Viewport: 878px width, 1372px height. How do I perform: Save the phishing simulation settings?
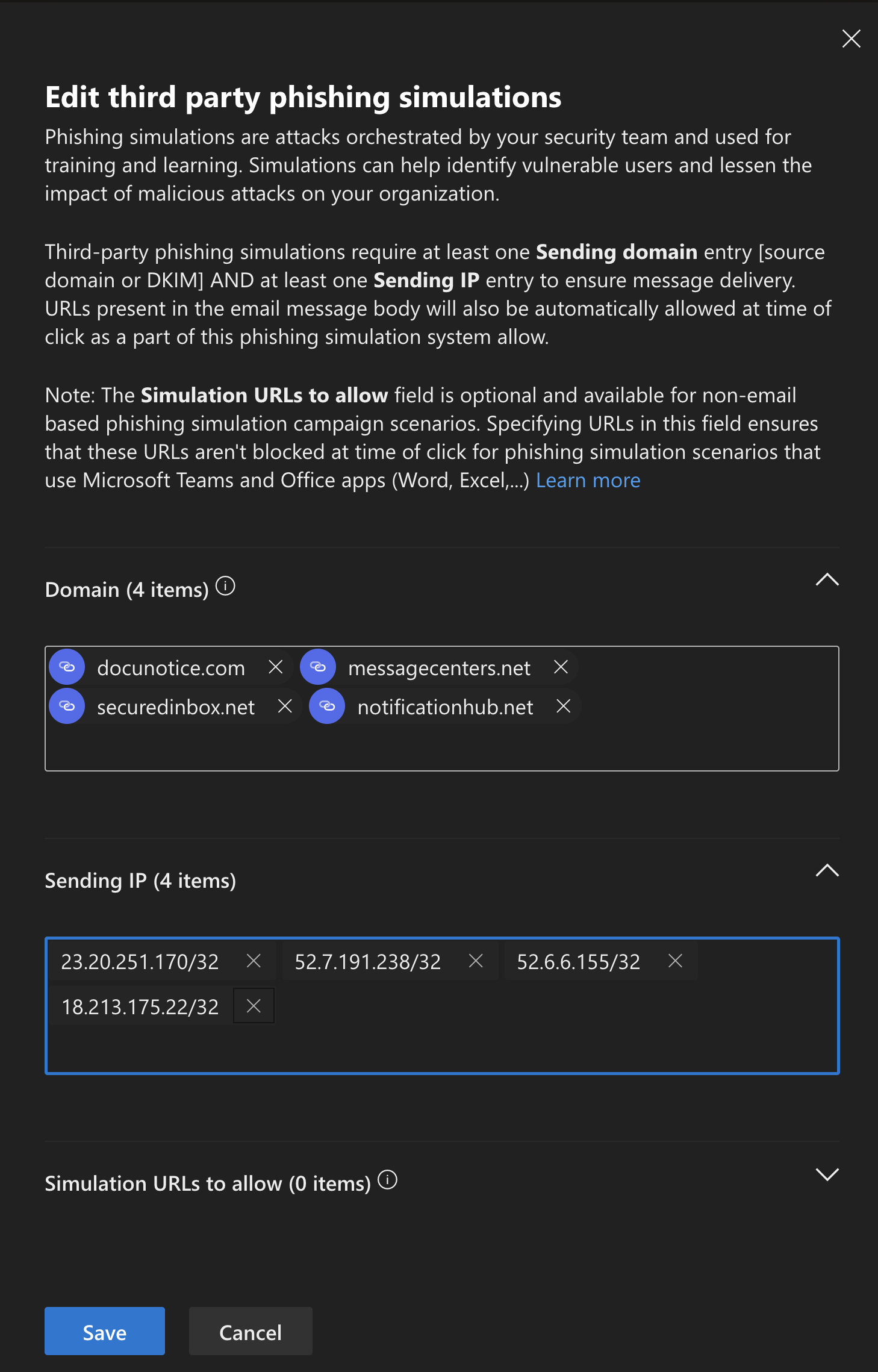pyautogui.click(x=104, y=1331)
